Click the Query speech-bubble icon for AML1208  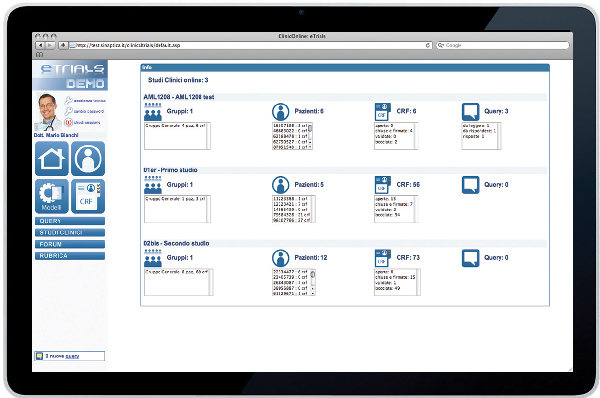(471, 112)
